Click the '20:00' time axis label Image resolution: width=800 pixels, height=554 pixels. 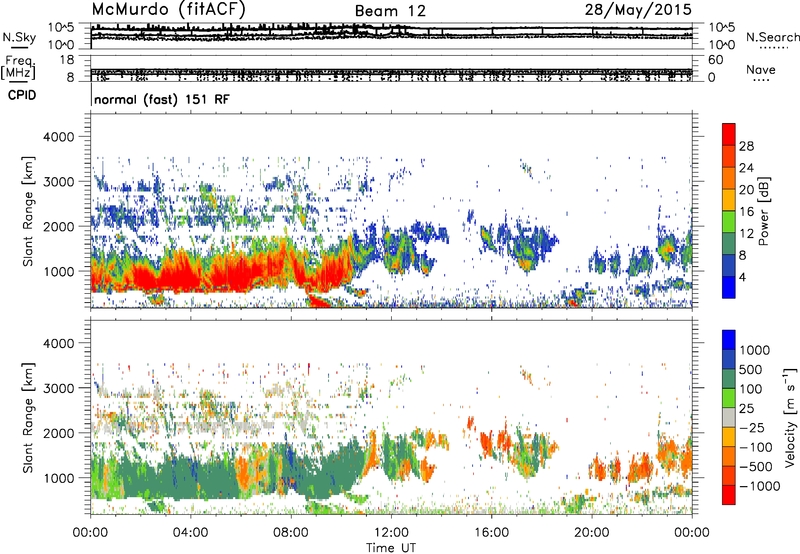(591, 533)
